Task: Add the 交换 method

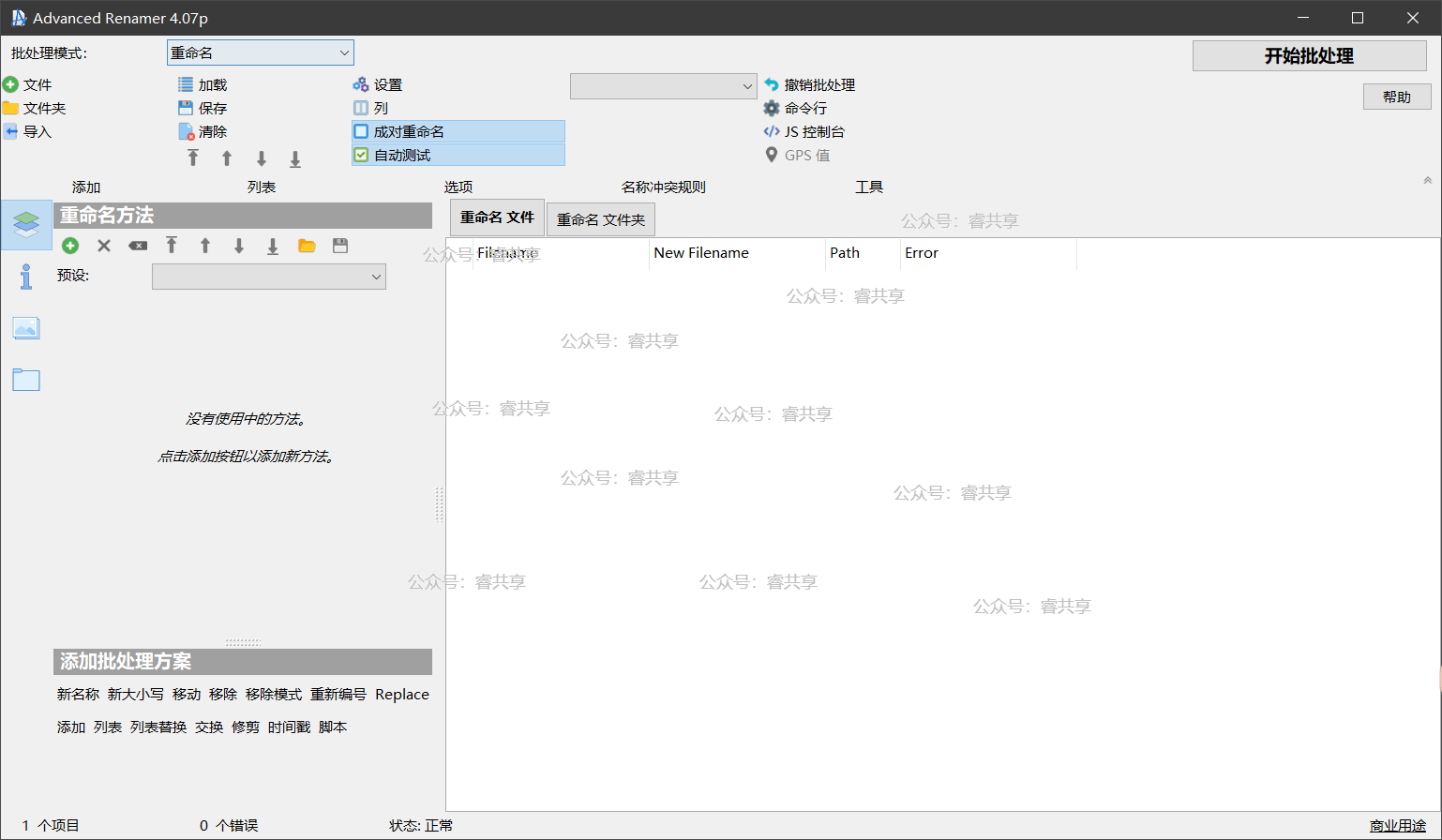Action: click(x=209, y=727)
